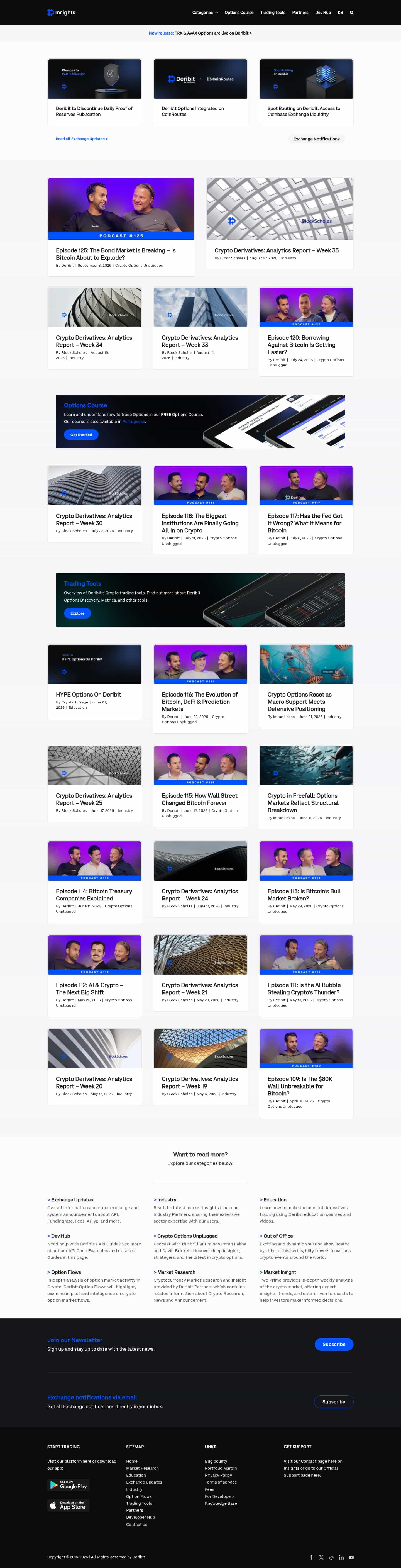The image size is (401, 1568).
Task: Open Episode 114 Bitcoin Treasury Companies article
Action: [x=94, y=895]
